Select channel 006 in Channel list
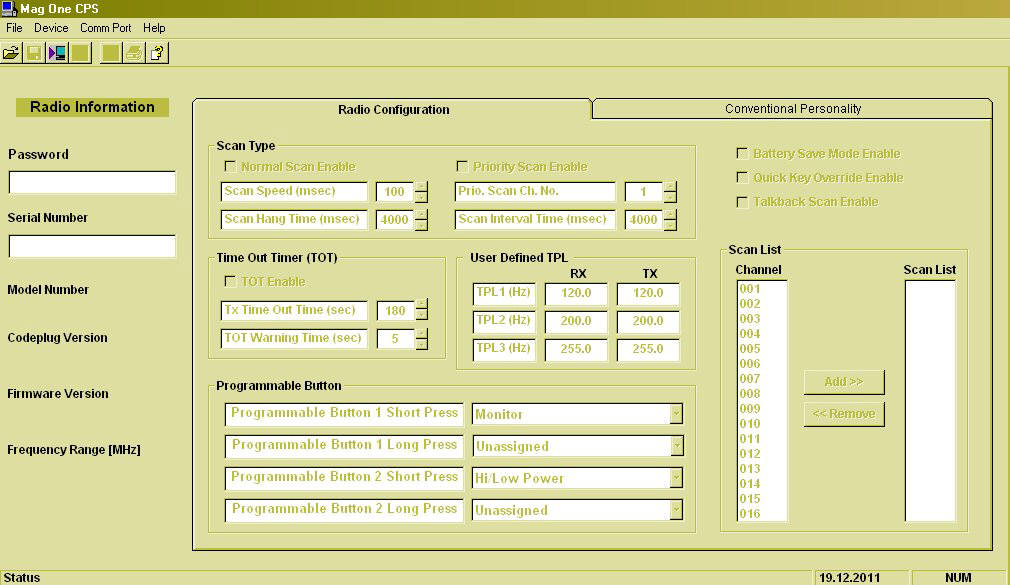 coord(750,363)
